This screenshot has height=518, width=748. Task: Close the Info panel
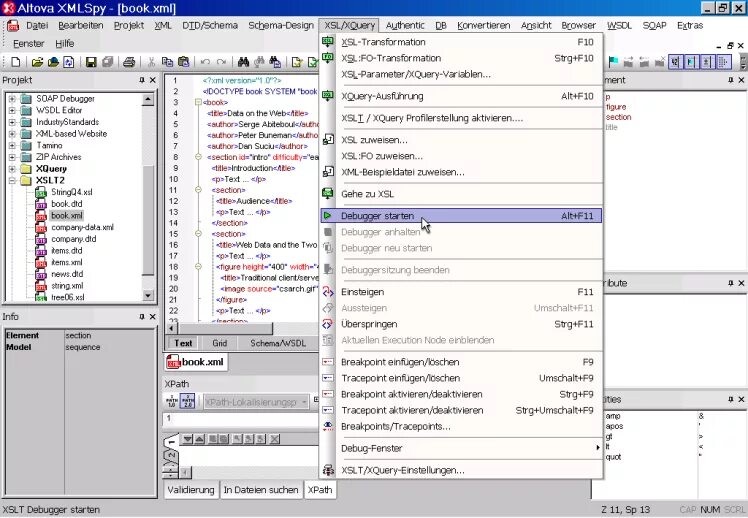(x=153, y=317)
